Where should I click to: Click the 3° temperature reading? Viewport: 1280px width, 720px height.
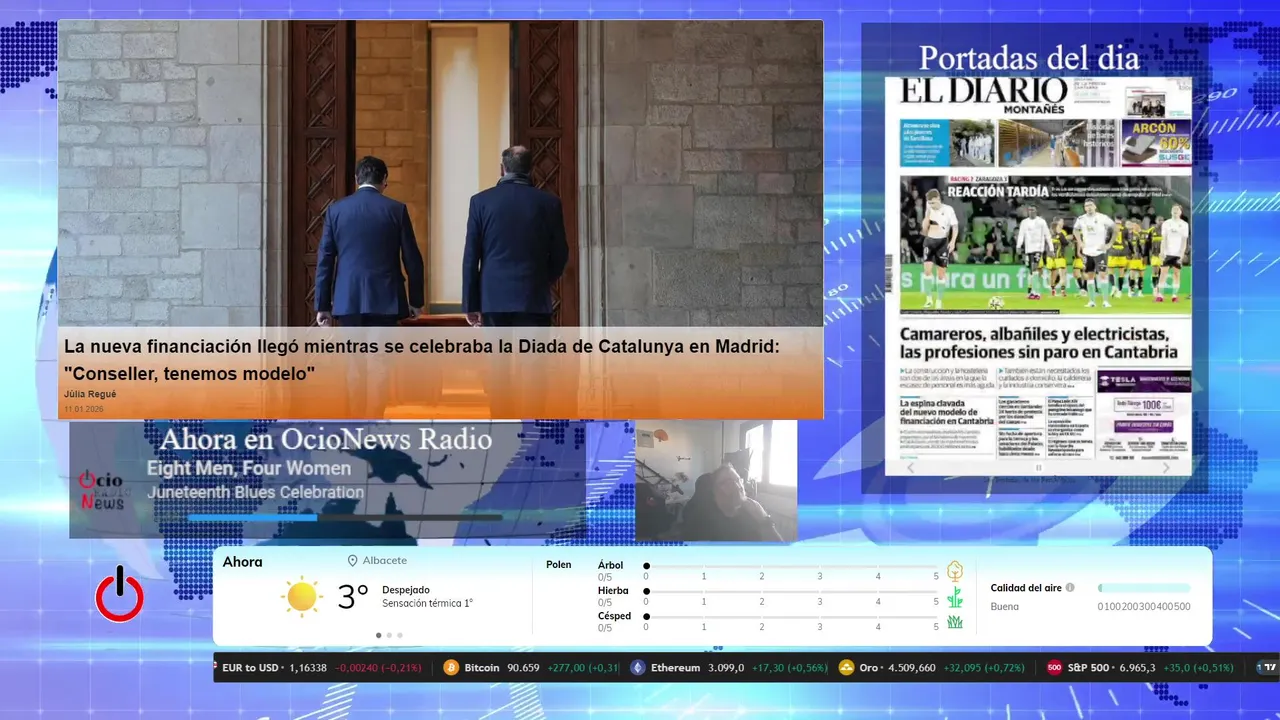(x=353, y=597)
